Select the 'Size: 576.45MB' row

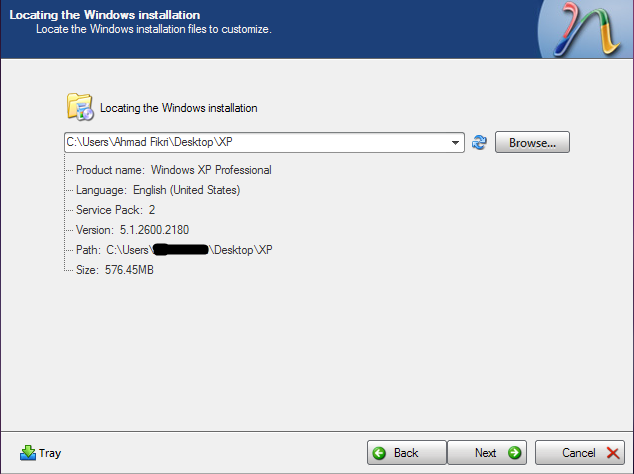(x=115, y=270)
